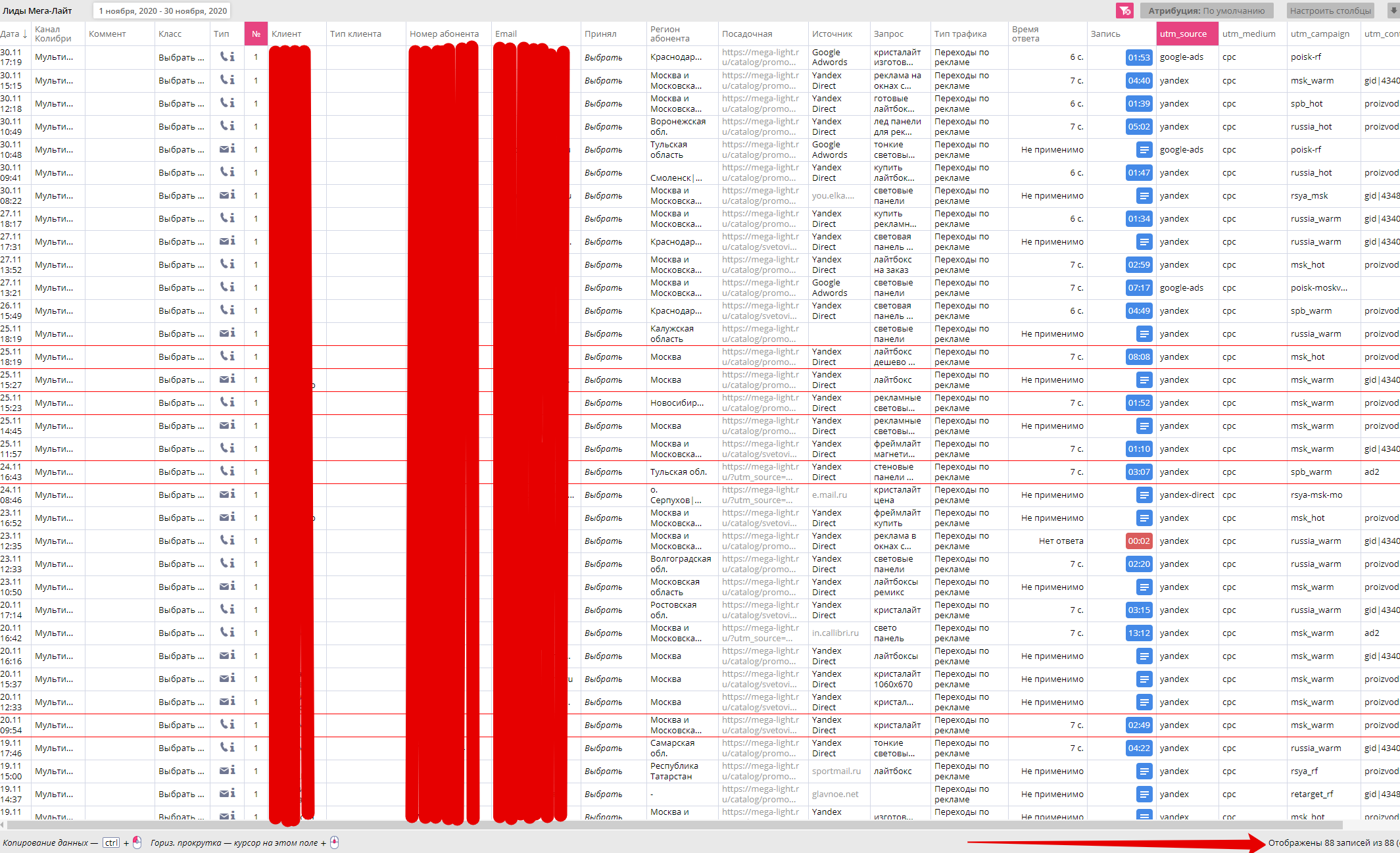The width and height of the screenshot is (1400, 853).
Task: Open class dropdown 'Выбрать' in first row
Action: tap(181, 57)
